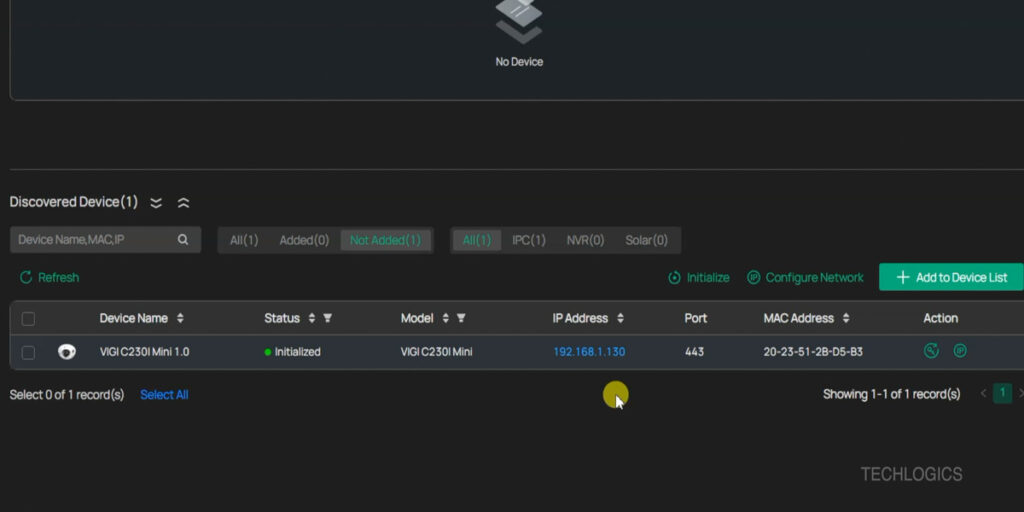The height and width of the screenshot is (512, 1024).
Task: Check the select-all header checkbox
Action: point(28,319)
